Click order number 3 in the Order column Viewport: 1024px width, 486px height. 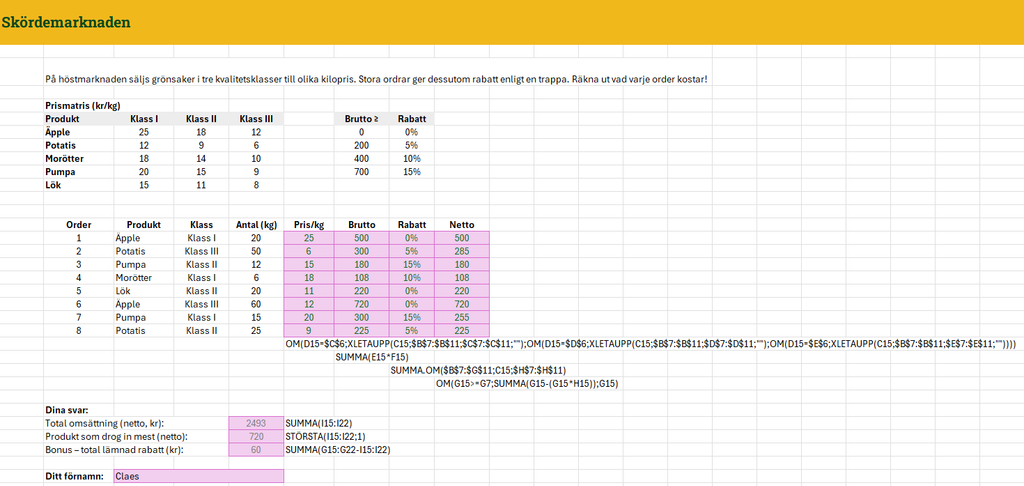pos(78,265)
